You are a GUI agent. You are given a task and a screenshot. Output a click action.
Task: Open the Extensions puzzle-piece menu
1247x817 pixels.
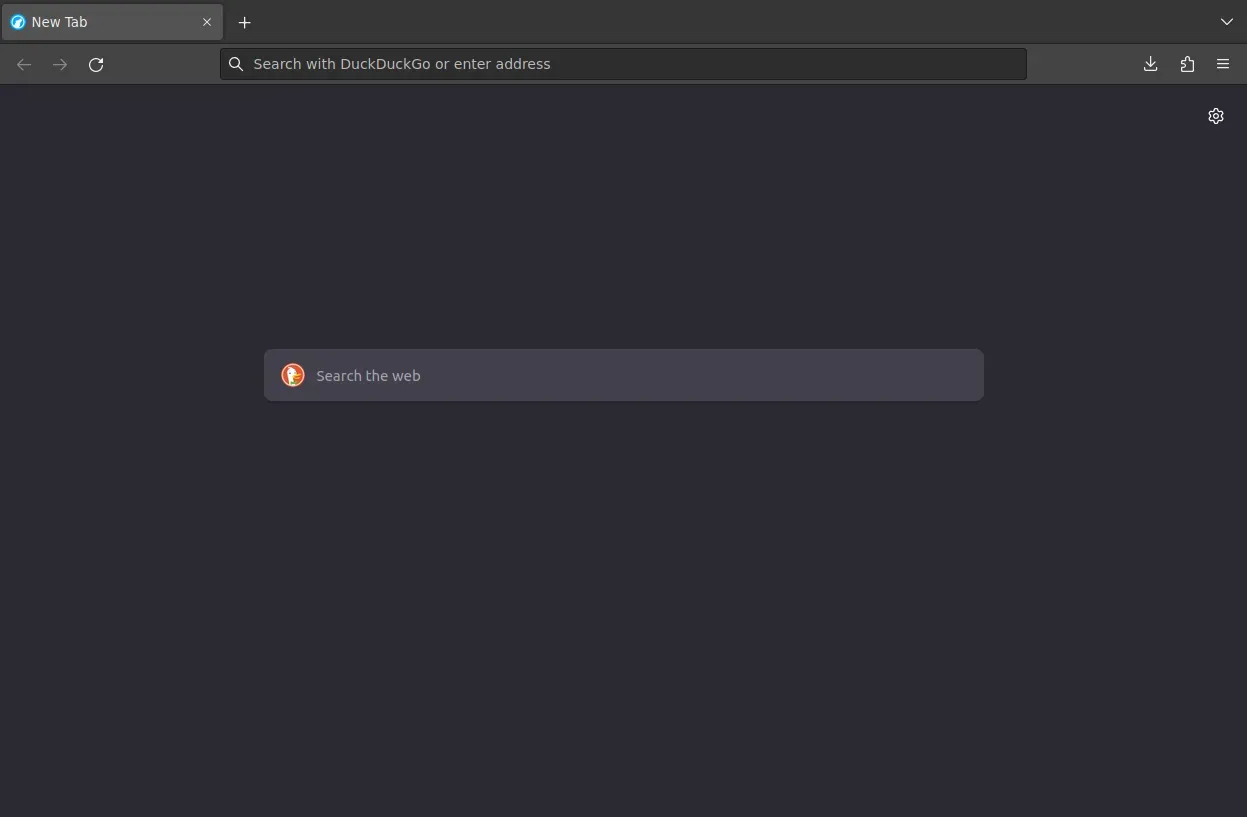(1187, 64)
